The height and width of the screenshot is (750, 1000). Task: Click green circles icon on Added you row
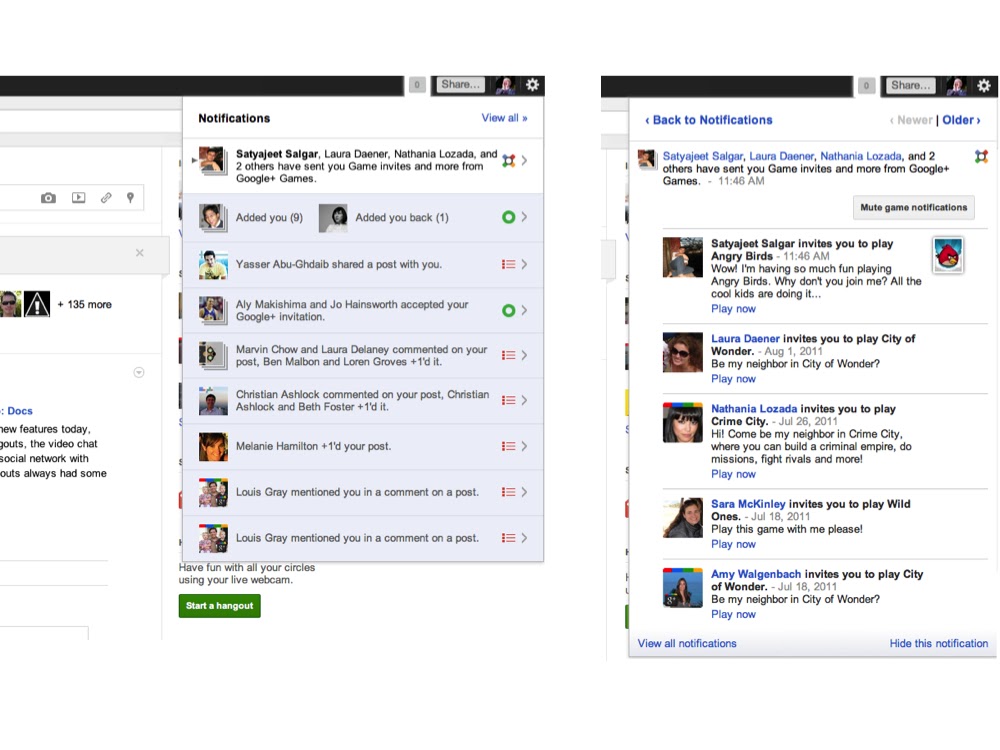508,217
